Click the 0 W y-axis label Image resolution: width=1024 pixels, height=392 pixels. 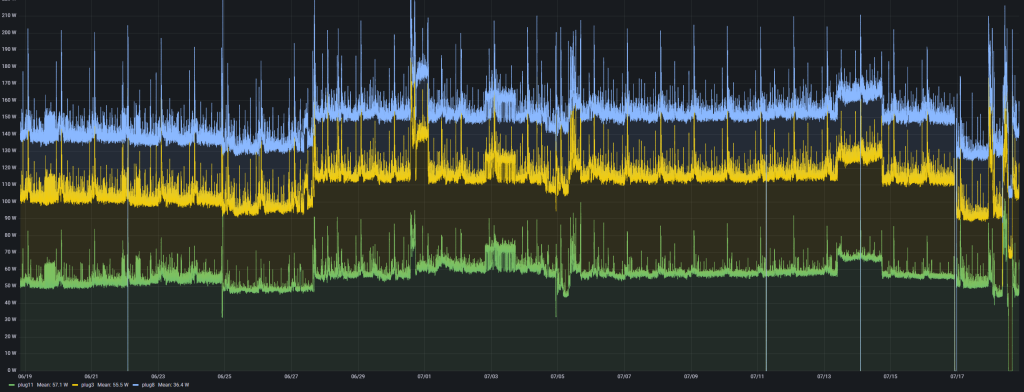12,370
